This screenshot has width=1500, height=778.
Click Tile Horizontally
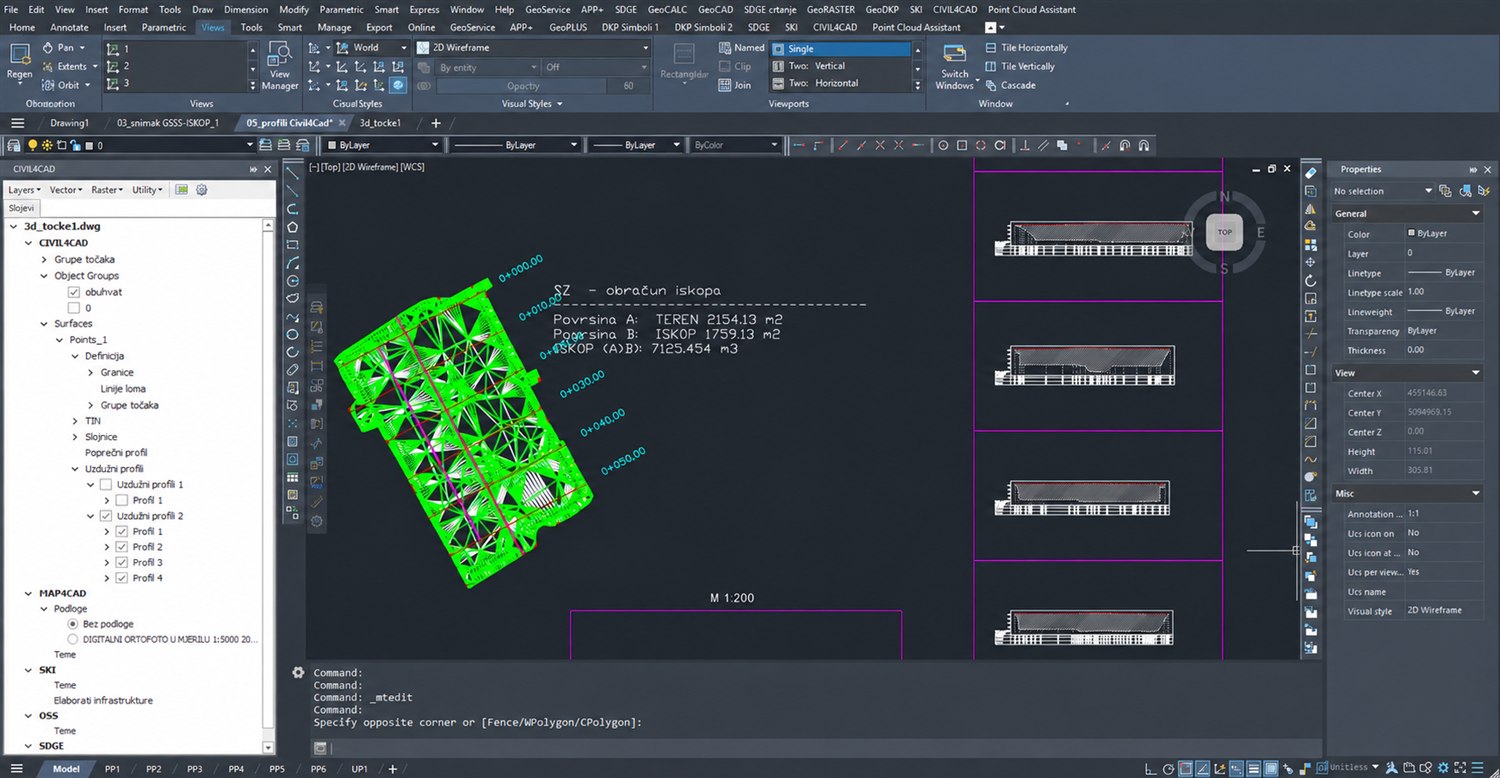[1025, 48]
